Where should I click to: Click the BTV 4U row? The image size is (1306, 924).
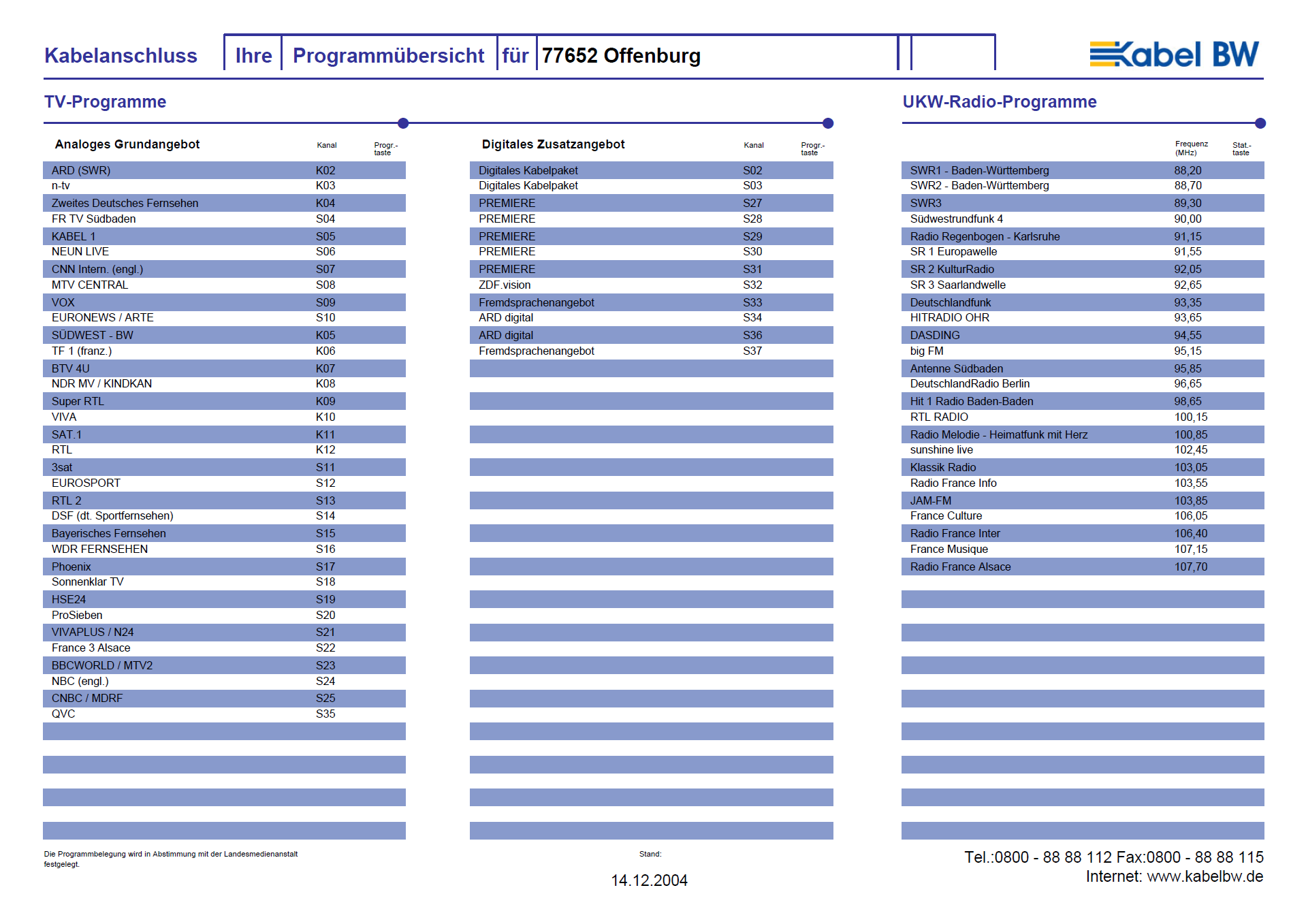(x=224, y=368)
